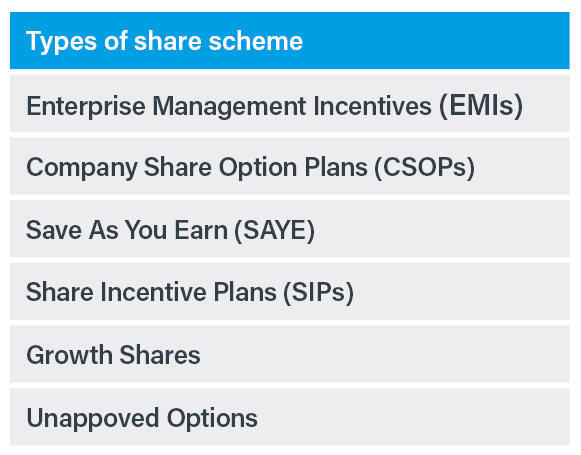Select the Growth Shares row
The height and width of the screenshot is (455, 581).
click(x=290, y=354)
